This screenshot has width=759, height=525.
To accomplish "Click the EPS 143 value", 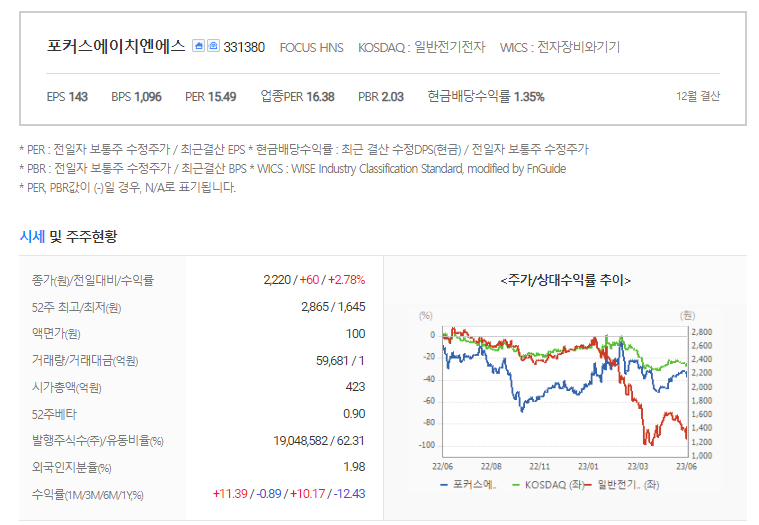I will tap(67, 97).
